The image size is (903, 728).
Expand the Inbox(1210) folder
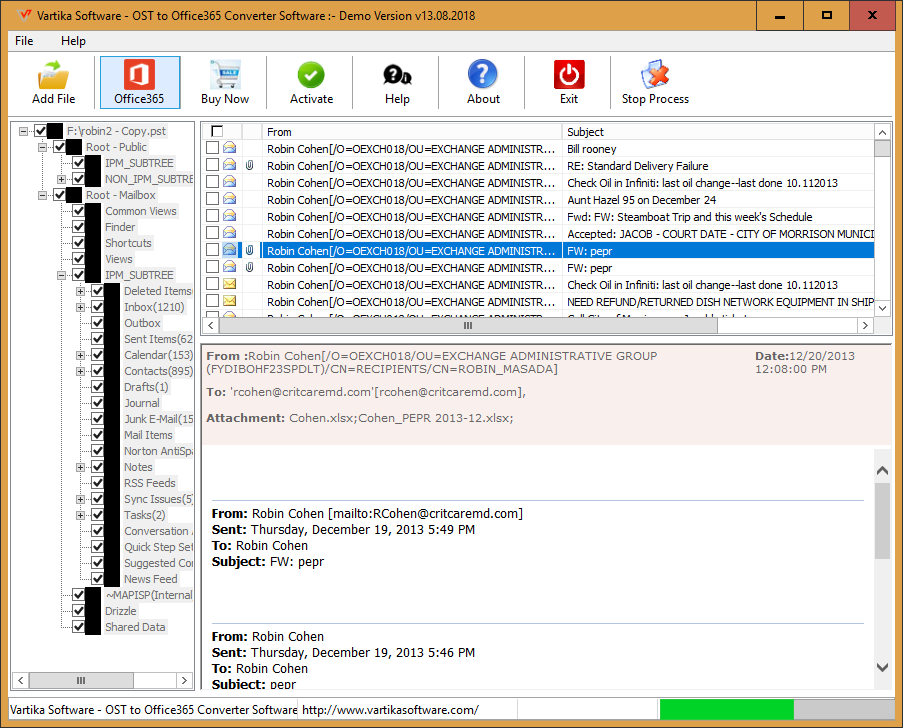pyautogui.click(x=80, y=308)
